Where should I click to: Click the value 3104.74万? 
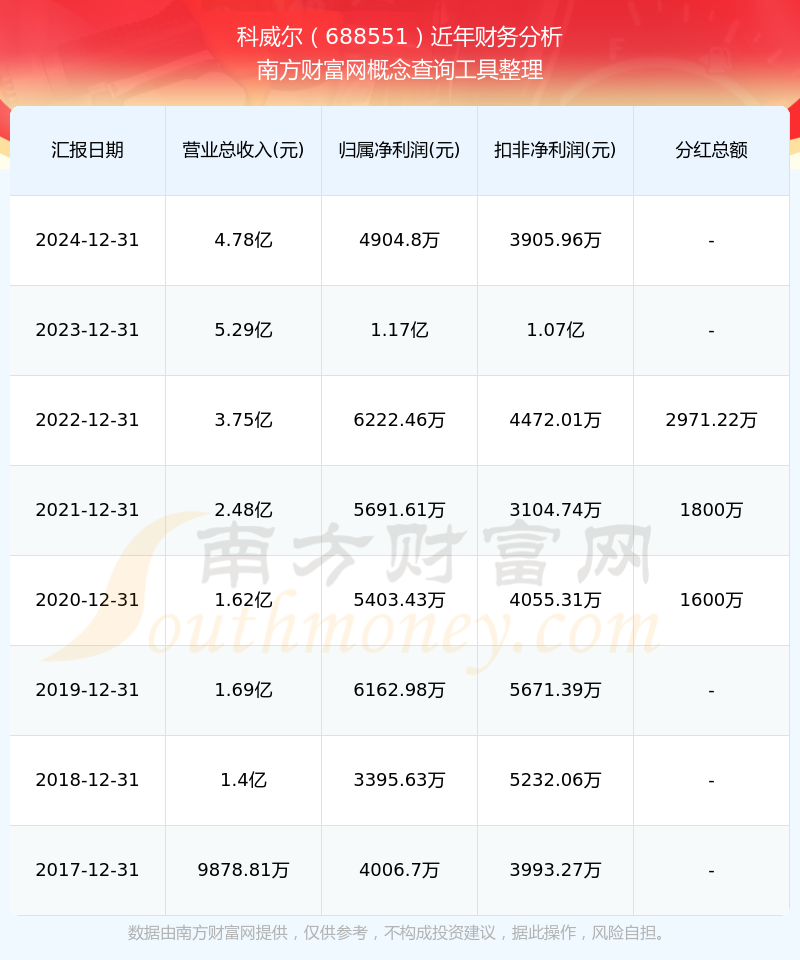[555, 510]
